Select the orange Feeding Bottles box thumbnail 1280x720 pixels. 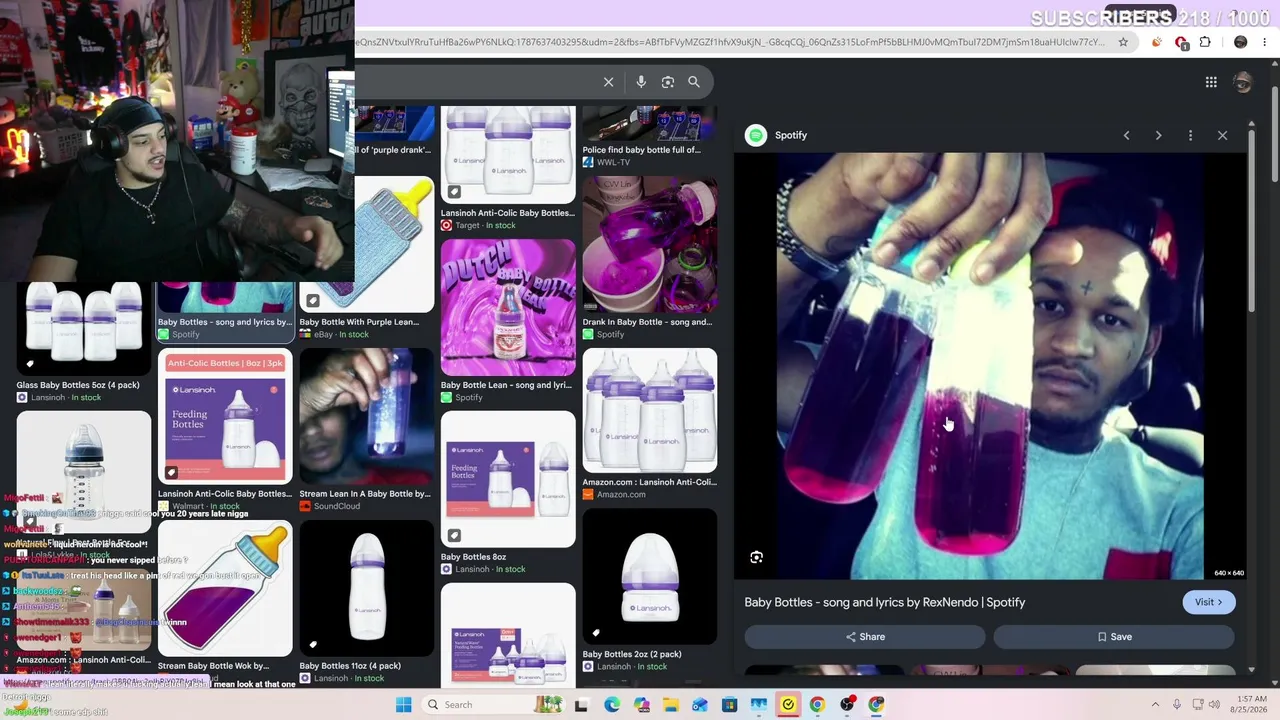pyautogui.click(x=225, y=416)
